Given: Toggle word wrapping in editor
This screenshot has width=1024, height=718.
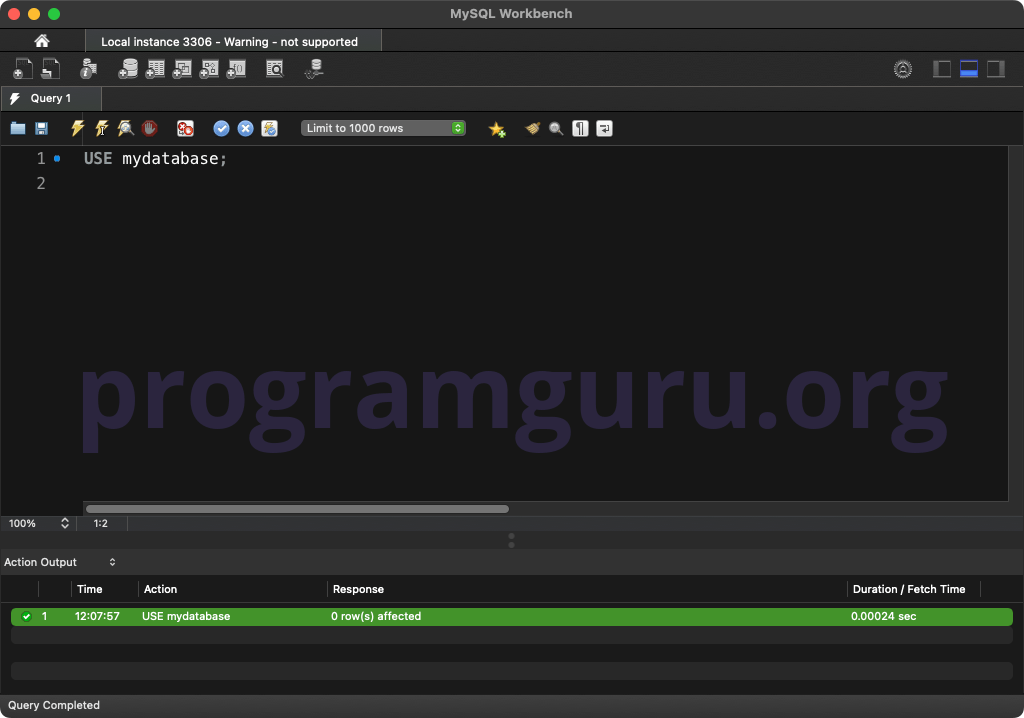Looking at the screenshot, I should click(605, 128).
